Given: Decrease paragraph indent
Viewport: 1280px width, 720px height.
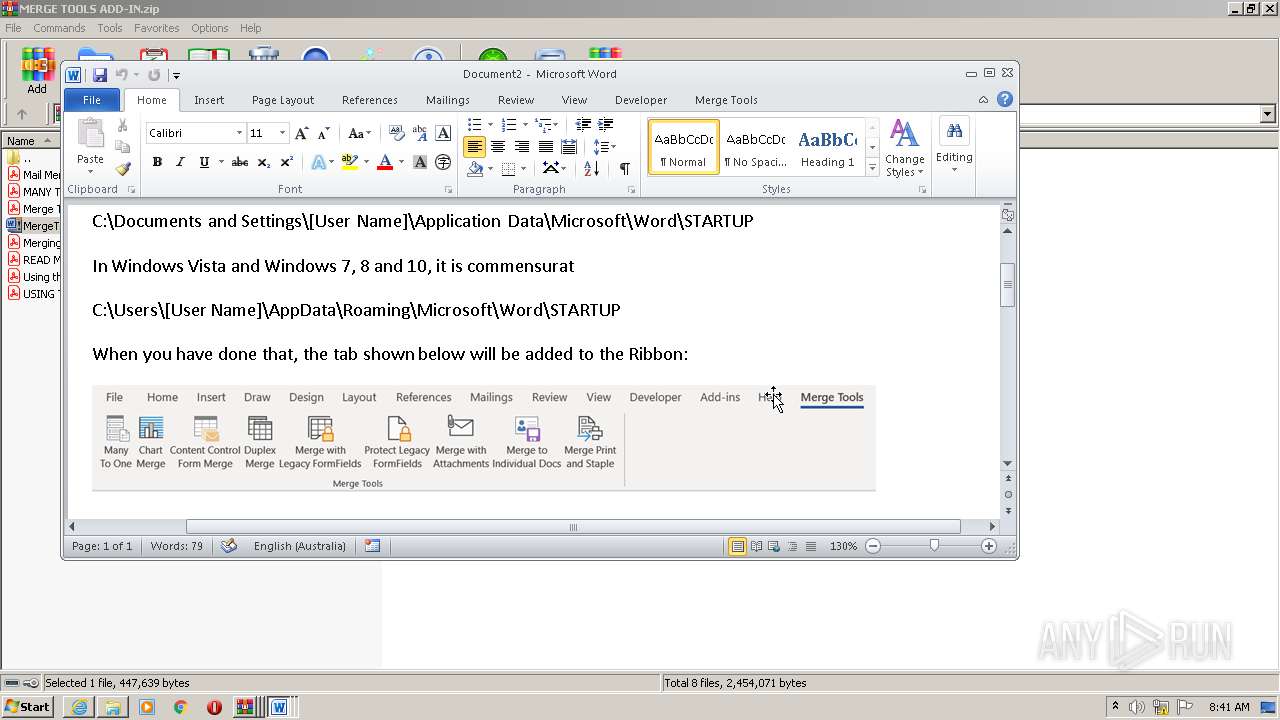Looking at the screenshot, I should point(583,125).
